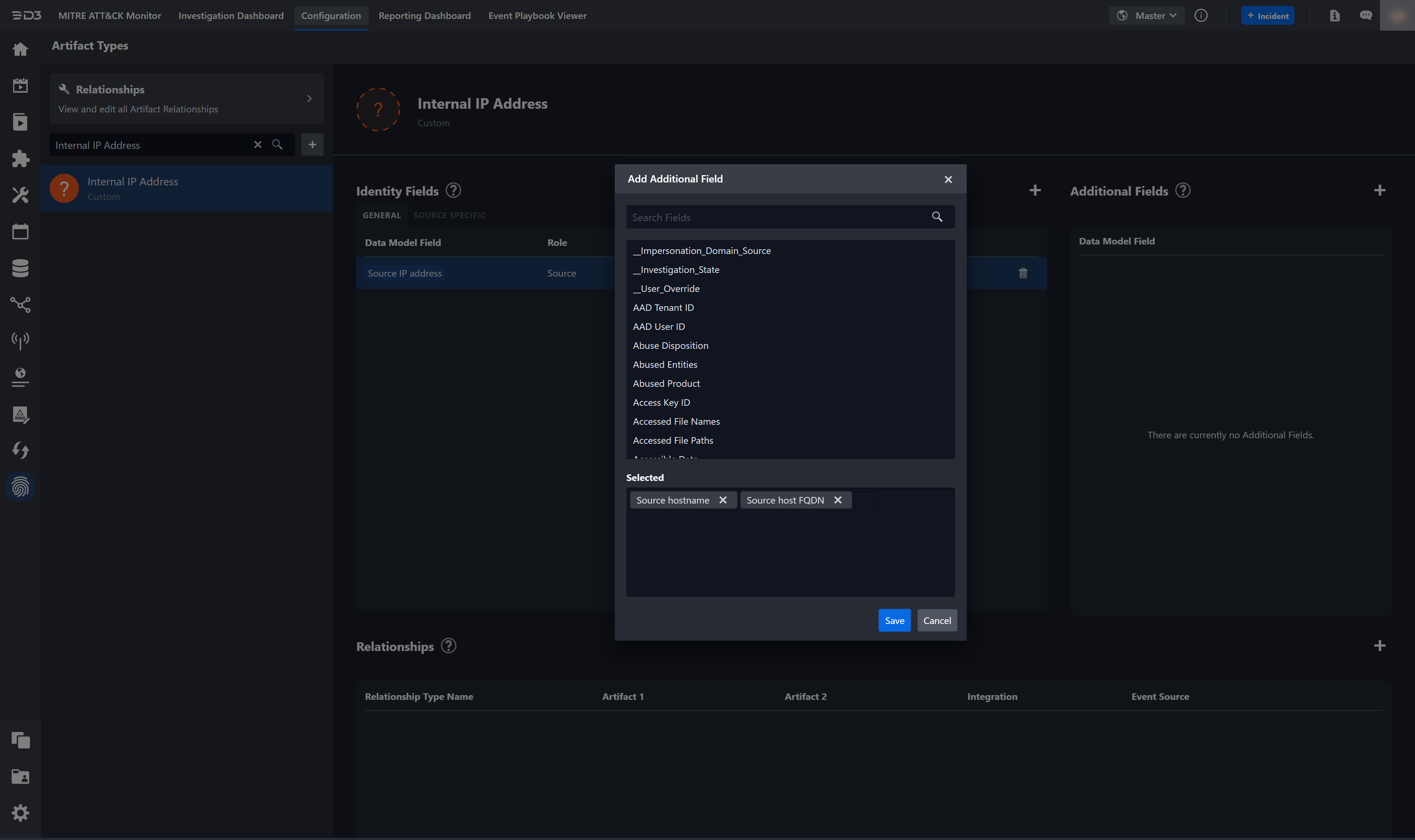Open the database stack sidebar icon
1415x840 pixels.
tap(20, 268)
